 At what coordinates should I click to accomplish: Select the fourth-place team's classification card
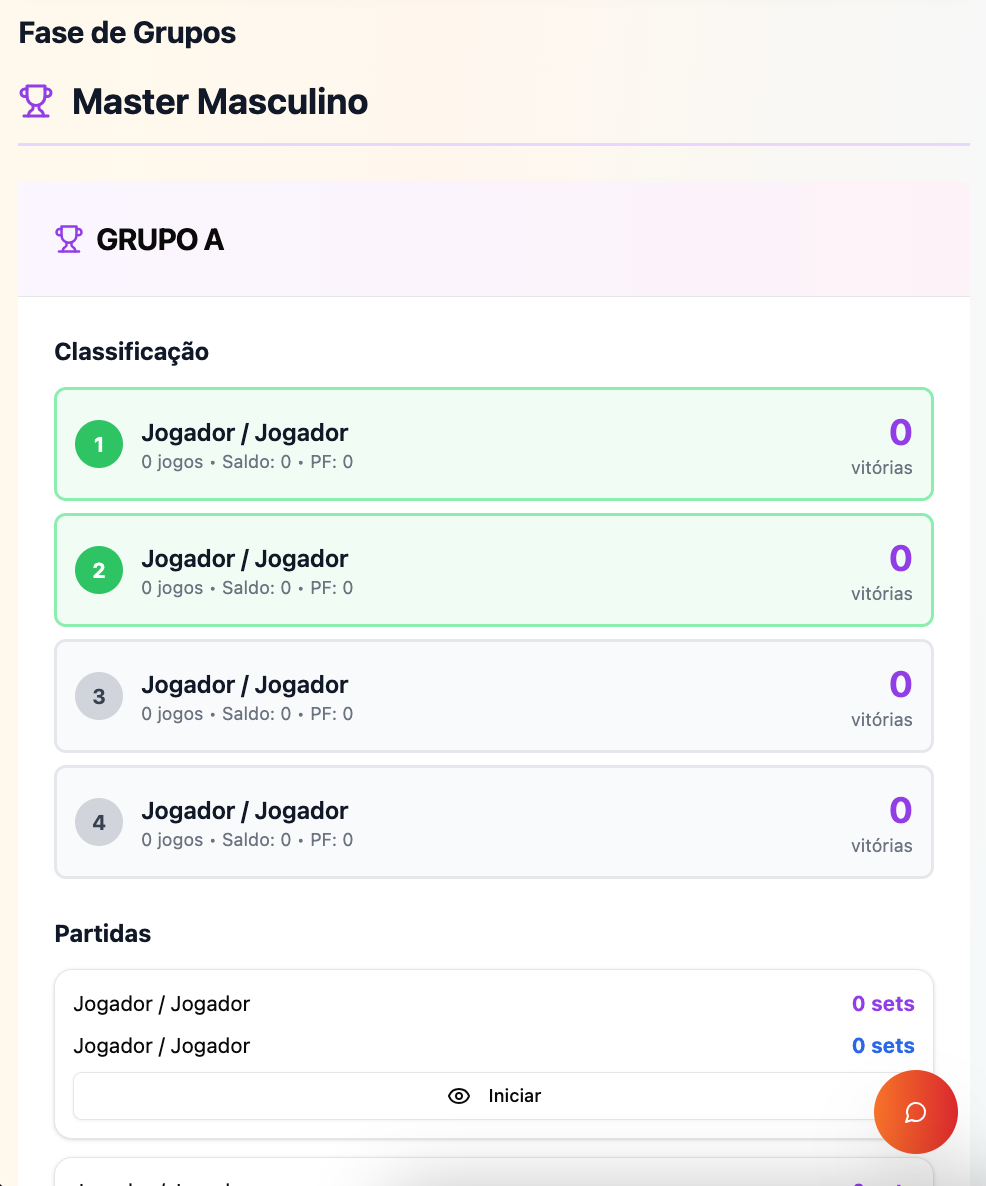494,822
